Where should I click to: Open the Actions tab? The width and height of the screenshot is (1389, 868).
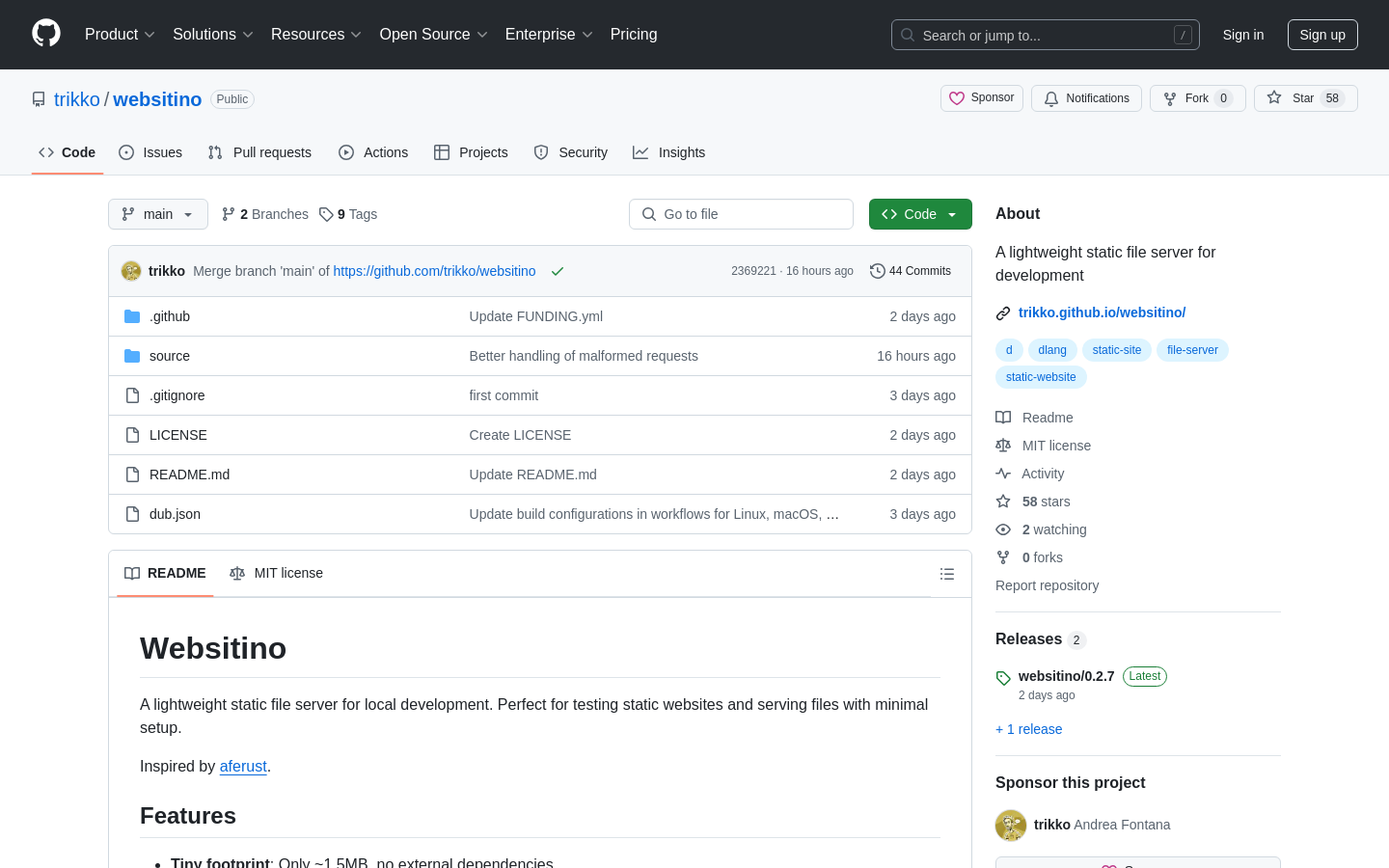tap(373, 152)
